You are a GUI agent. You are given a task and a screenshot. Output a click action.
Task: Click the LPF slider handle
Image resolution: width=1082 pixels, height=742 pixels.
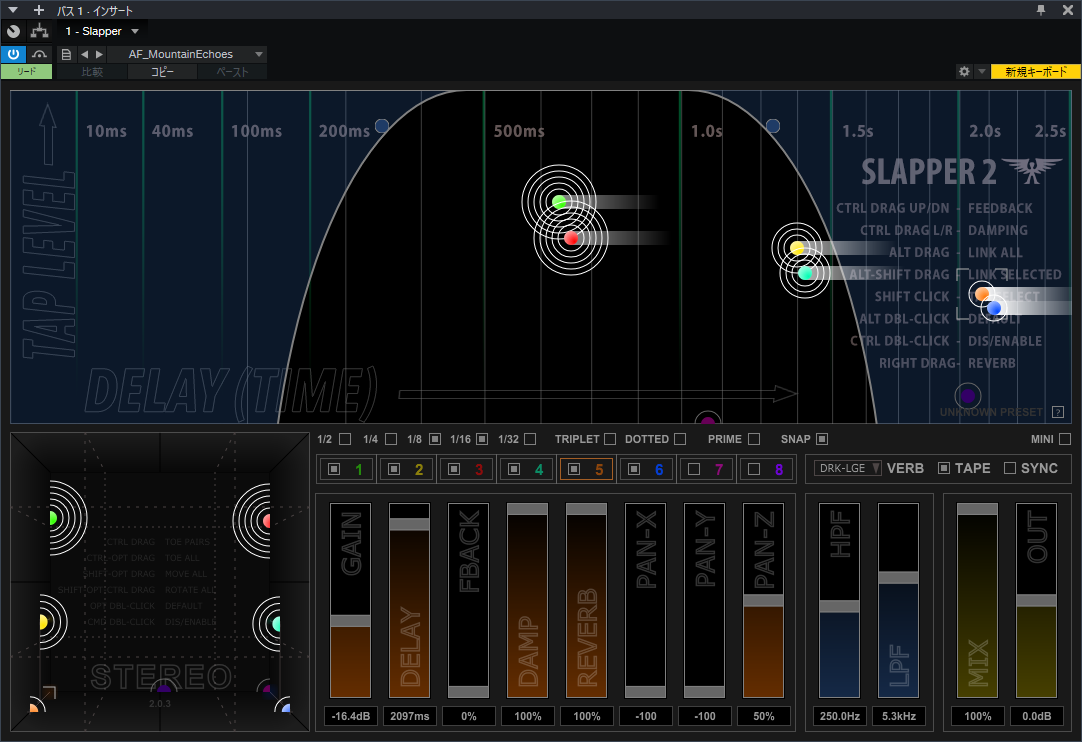click(x=898, y=577)
